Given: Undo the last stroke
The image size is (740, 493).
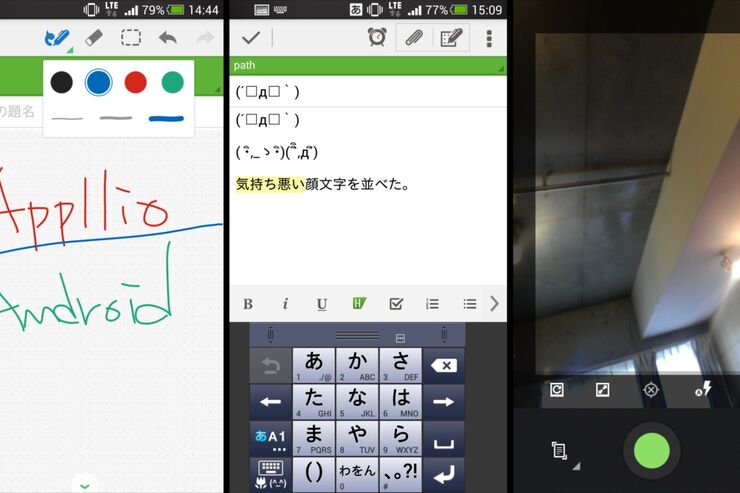Looking at the screenshot, I should click(x=168, y=38).
